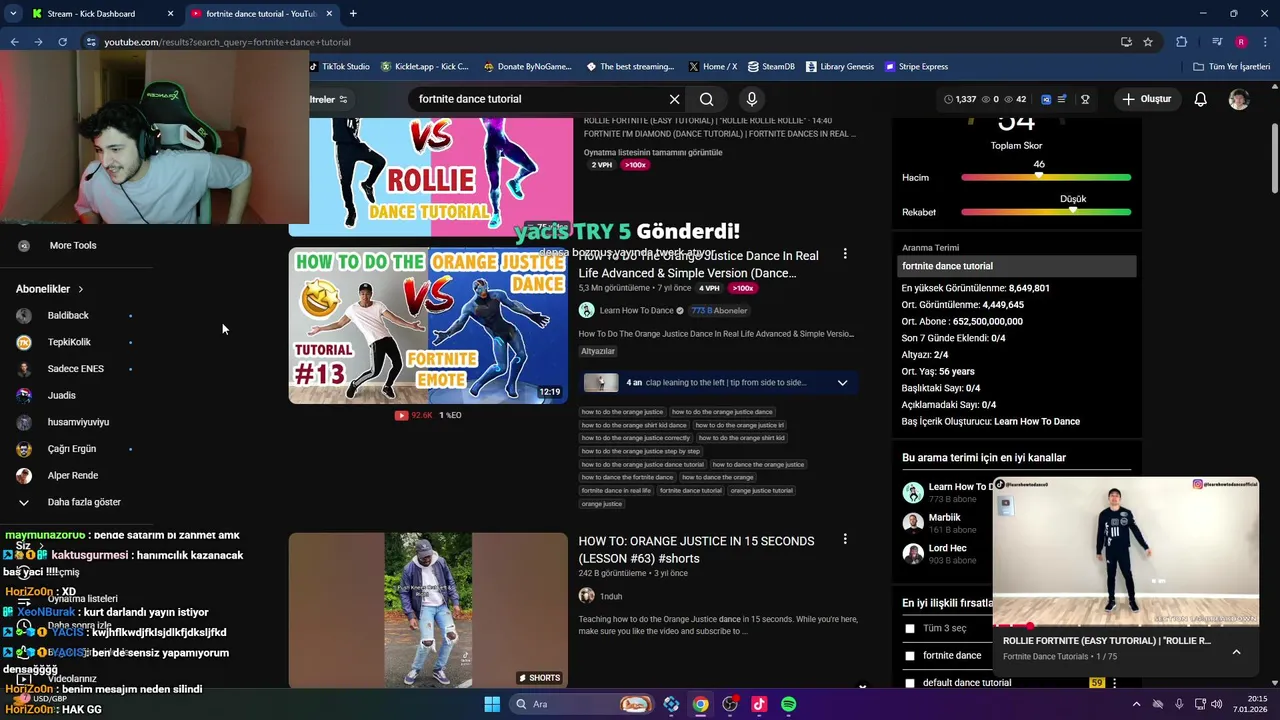
Task: Open TikTok app from the taskbar
Action: point(759,704)
